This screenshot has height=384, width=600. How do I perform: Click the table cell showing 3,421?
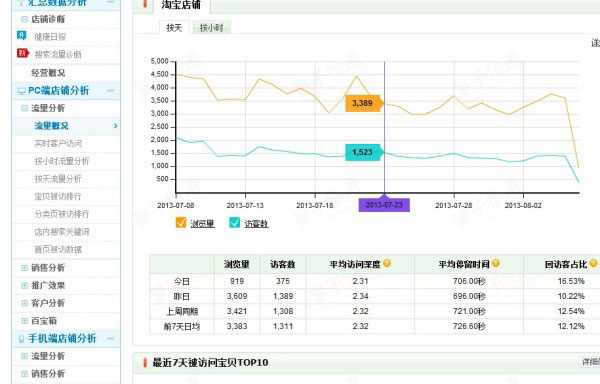[x=237, y=311]
